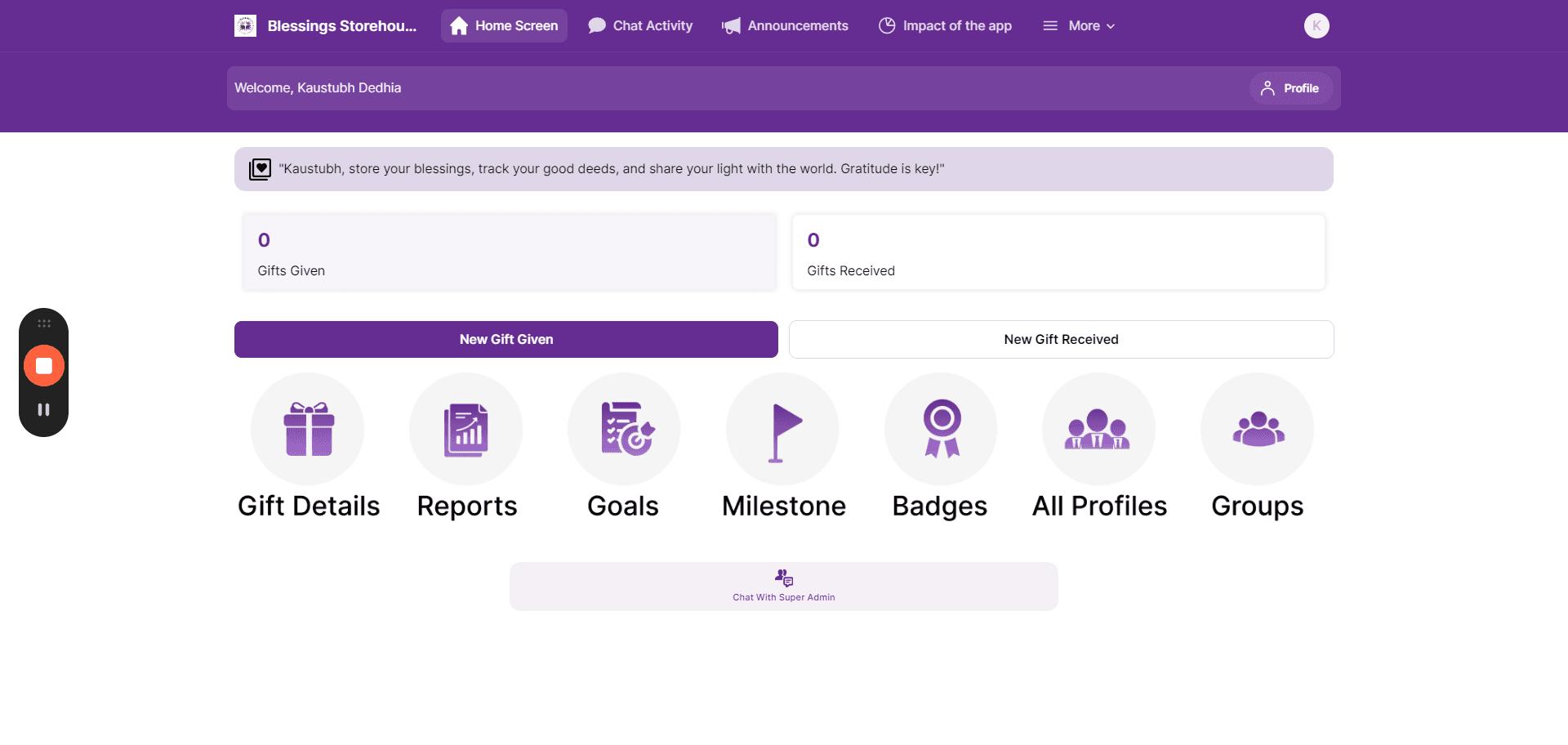
Task: Stop the screen recording
Action: pyautogui.click(x=44, y=366)
